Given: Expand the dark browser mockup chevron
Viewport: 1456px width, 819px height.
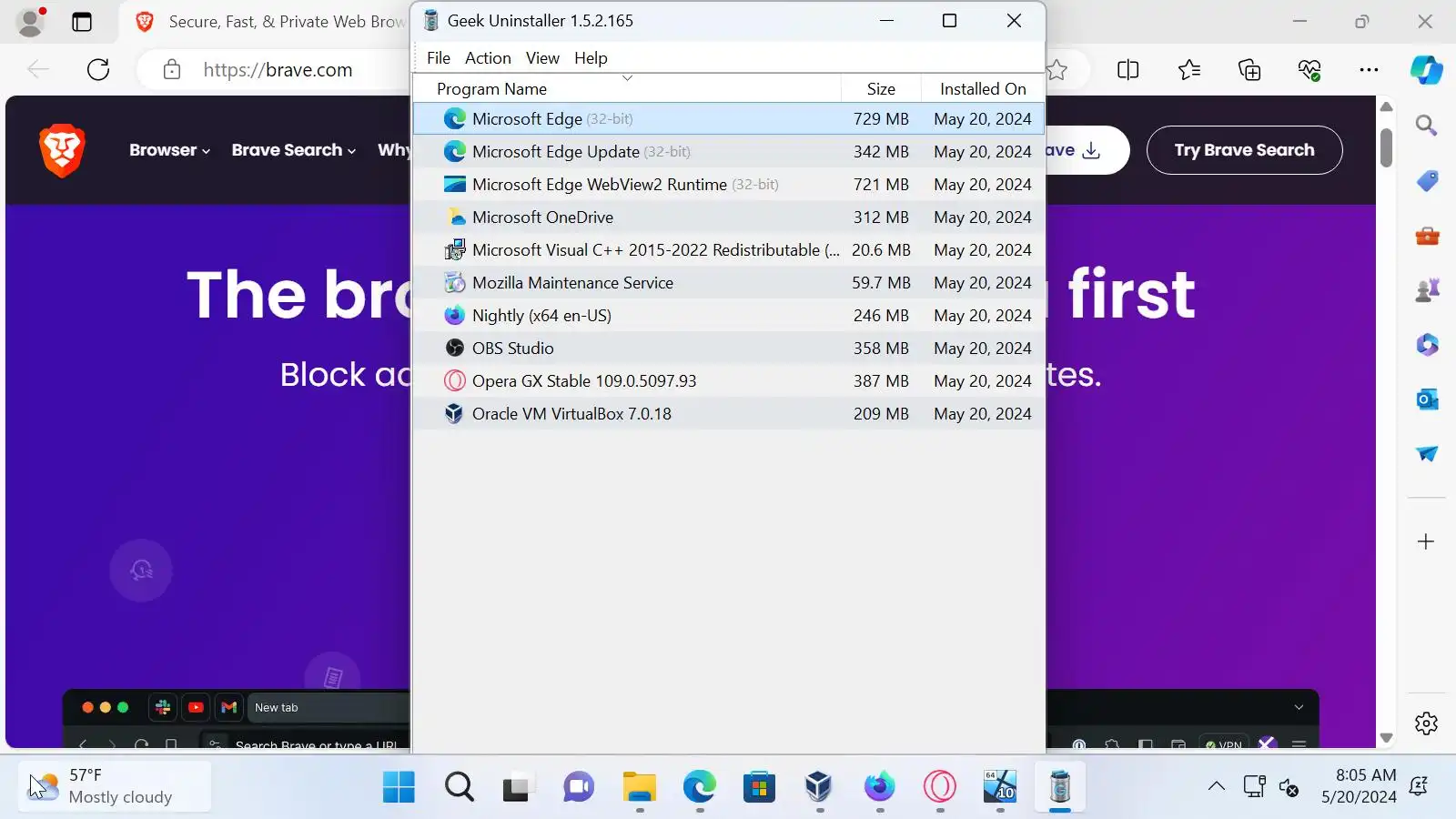Looking at the screenshot, I should coord(1299,708).
